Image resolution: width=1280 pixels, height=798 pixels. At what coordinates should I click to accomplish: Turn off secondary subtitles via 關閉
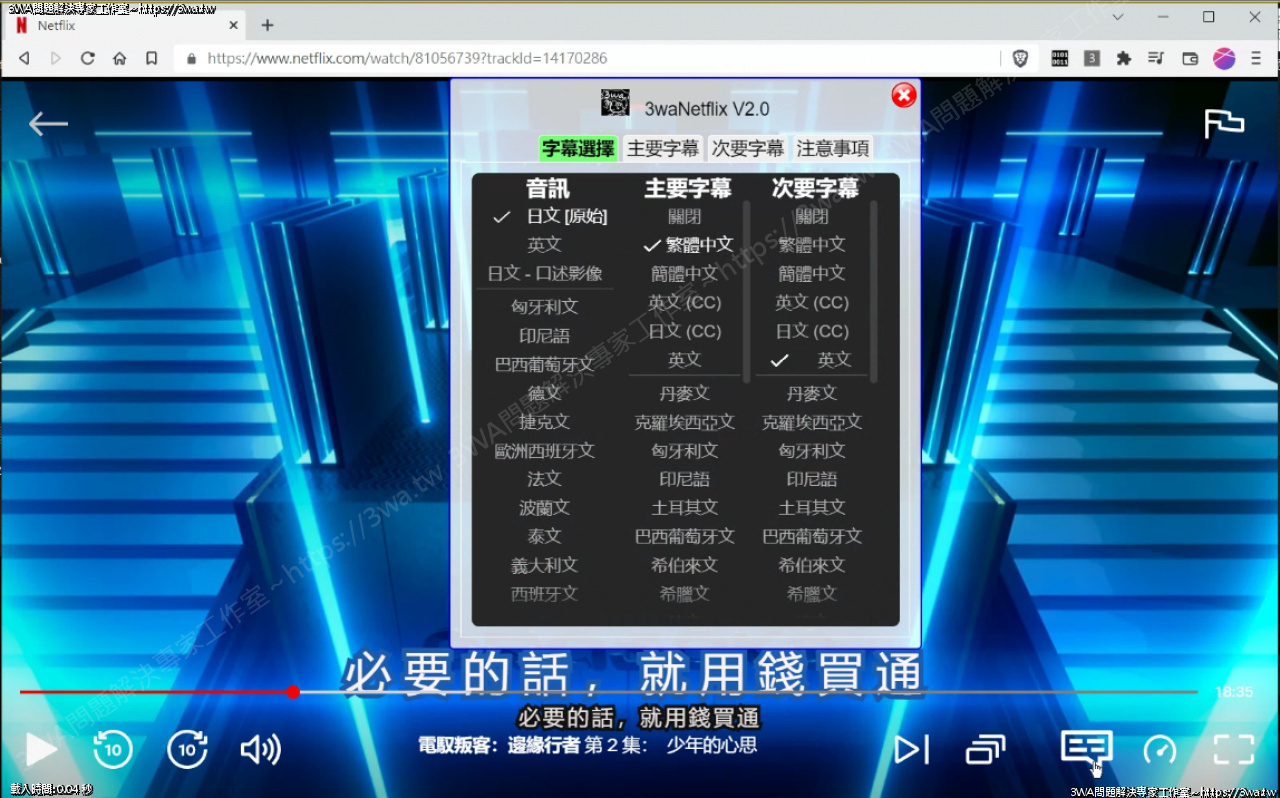(x=811, y=215)
